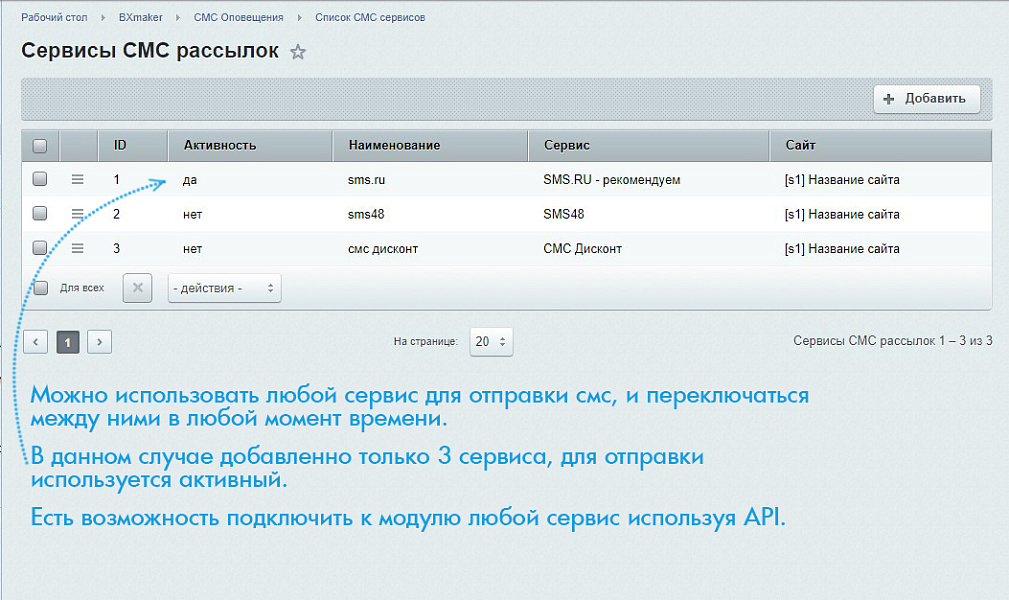Image resolution: width=1009 pixels, height=600 pixels.
Task: Click the favorite star next to page title
Action: click(297, 51)
